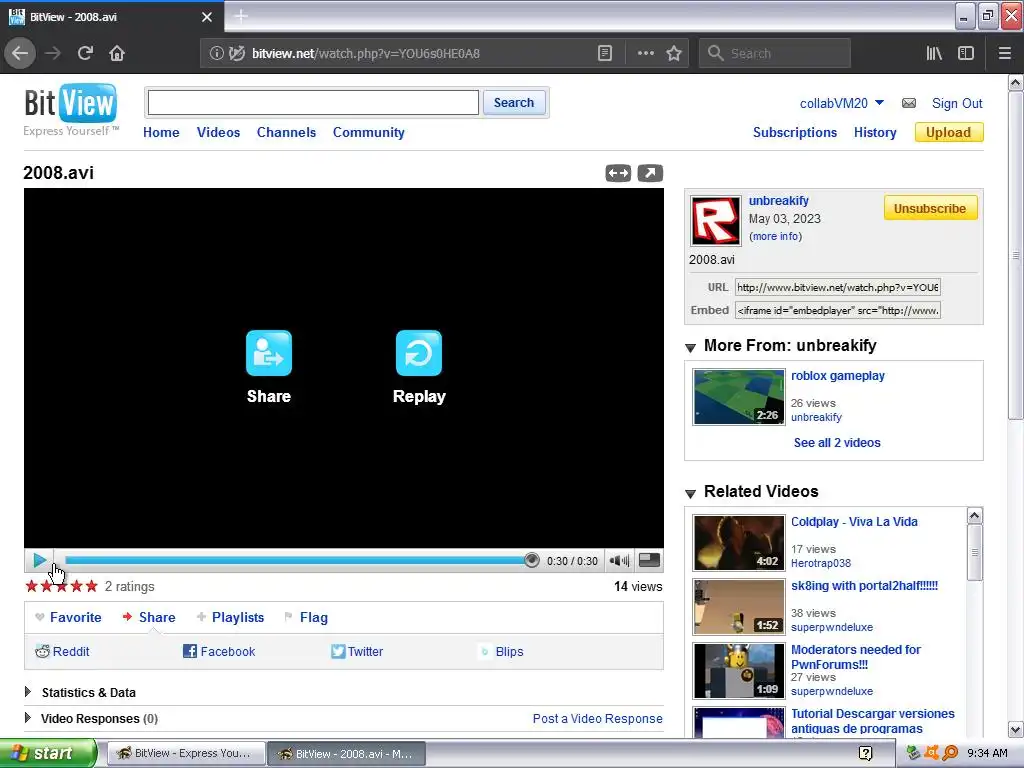The height and width of the screenshot is (768, 1024).
Task: Click the yellow Upload button
Action: (948, 132)
